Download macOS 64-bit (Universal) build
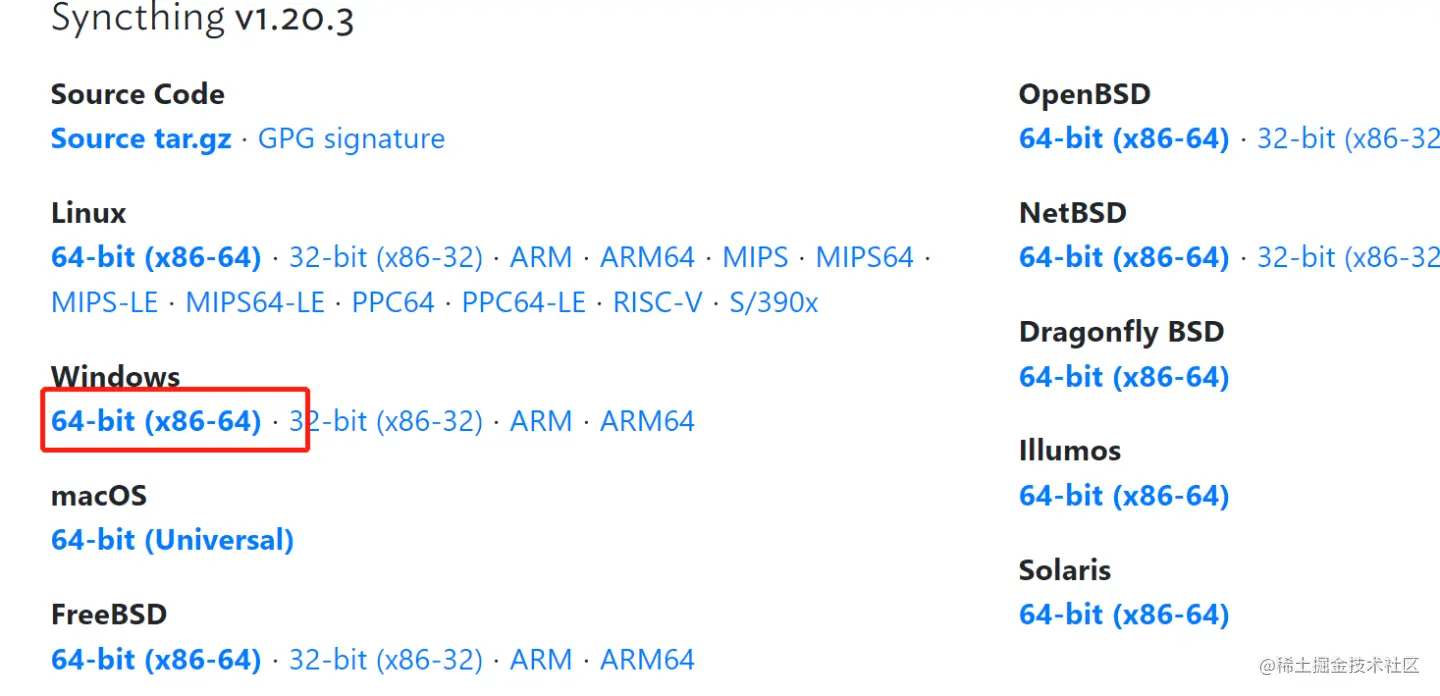This screenshot has width=1440, height=696. [x=172, y=541]
